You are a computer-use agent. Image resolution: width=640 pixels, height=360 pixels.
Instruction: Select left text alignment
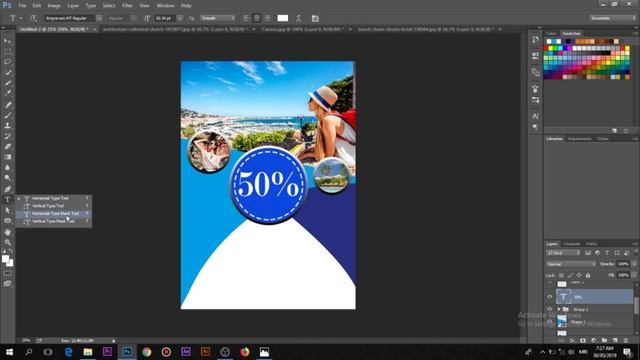tap(246, 18)
